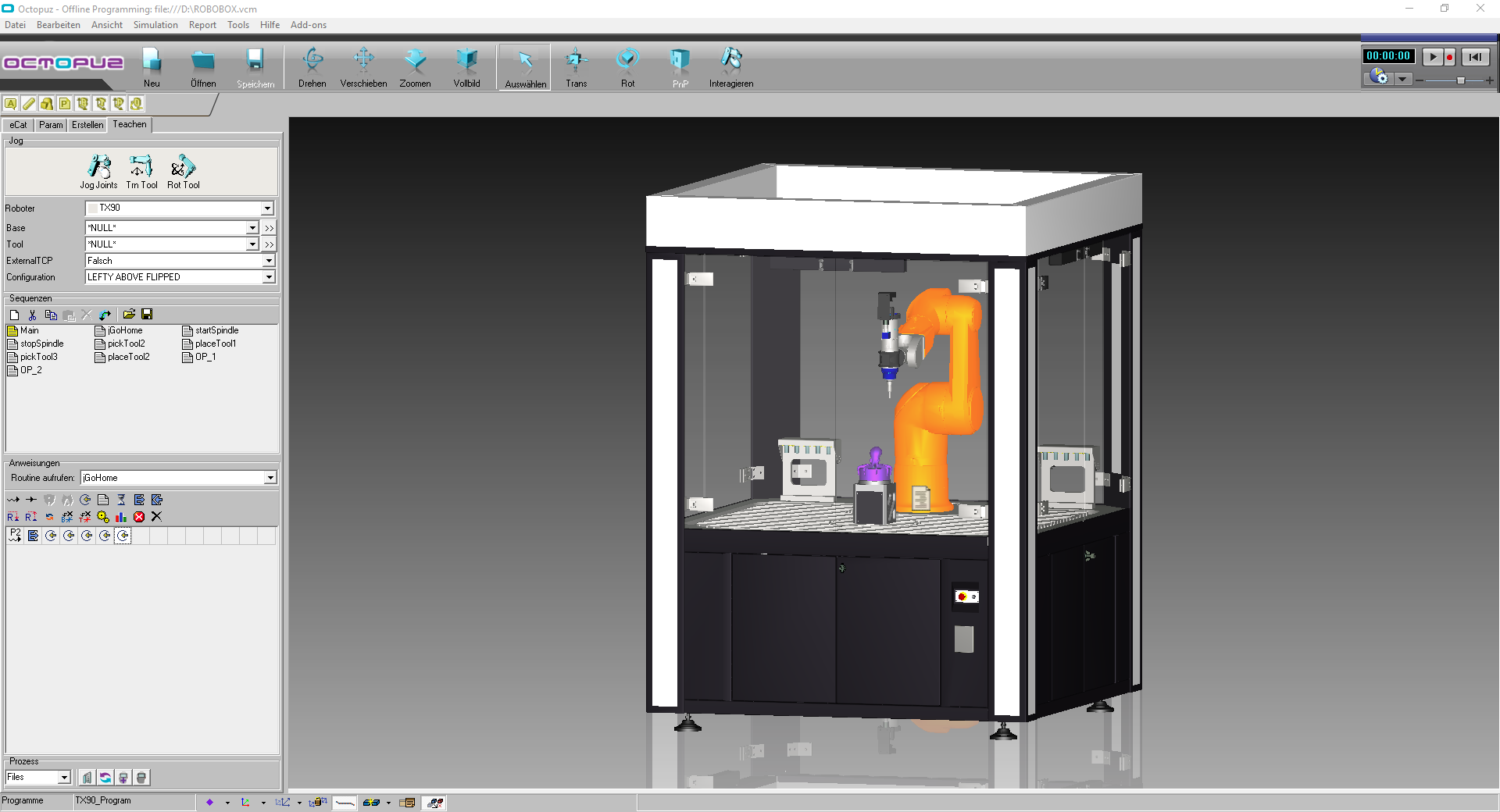Switch to the eCat tab
This screenshot has width=1500, height=812.
[17, 124]
